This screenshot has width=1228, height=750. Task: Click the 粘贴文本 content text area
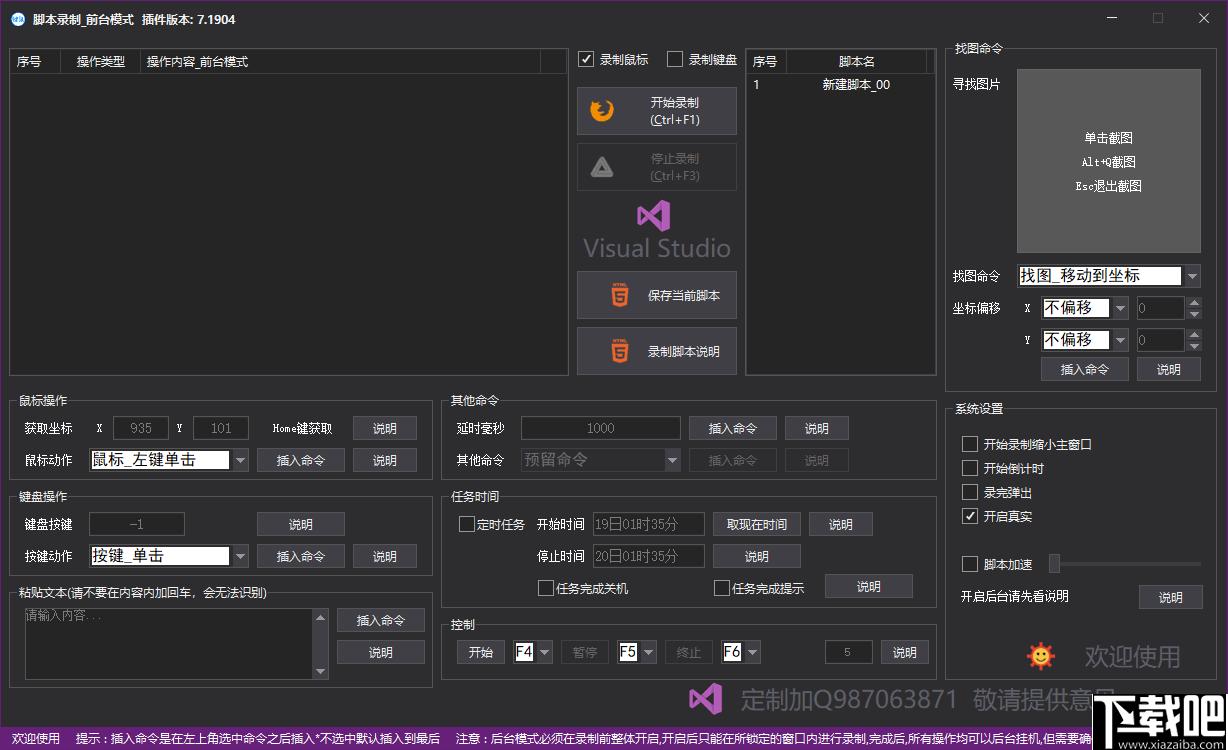click(169, 644)
